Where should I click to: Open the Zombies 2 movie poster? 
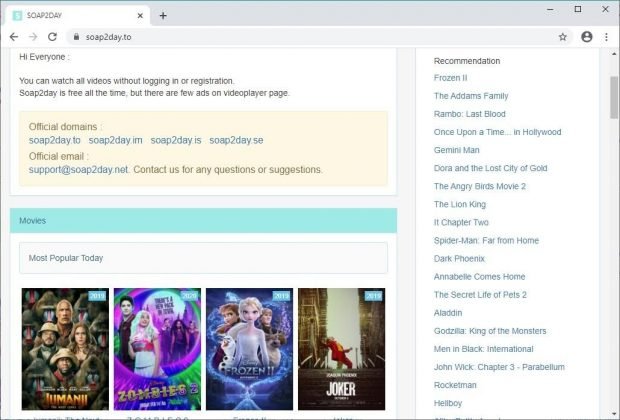coord(157,349)
